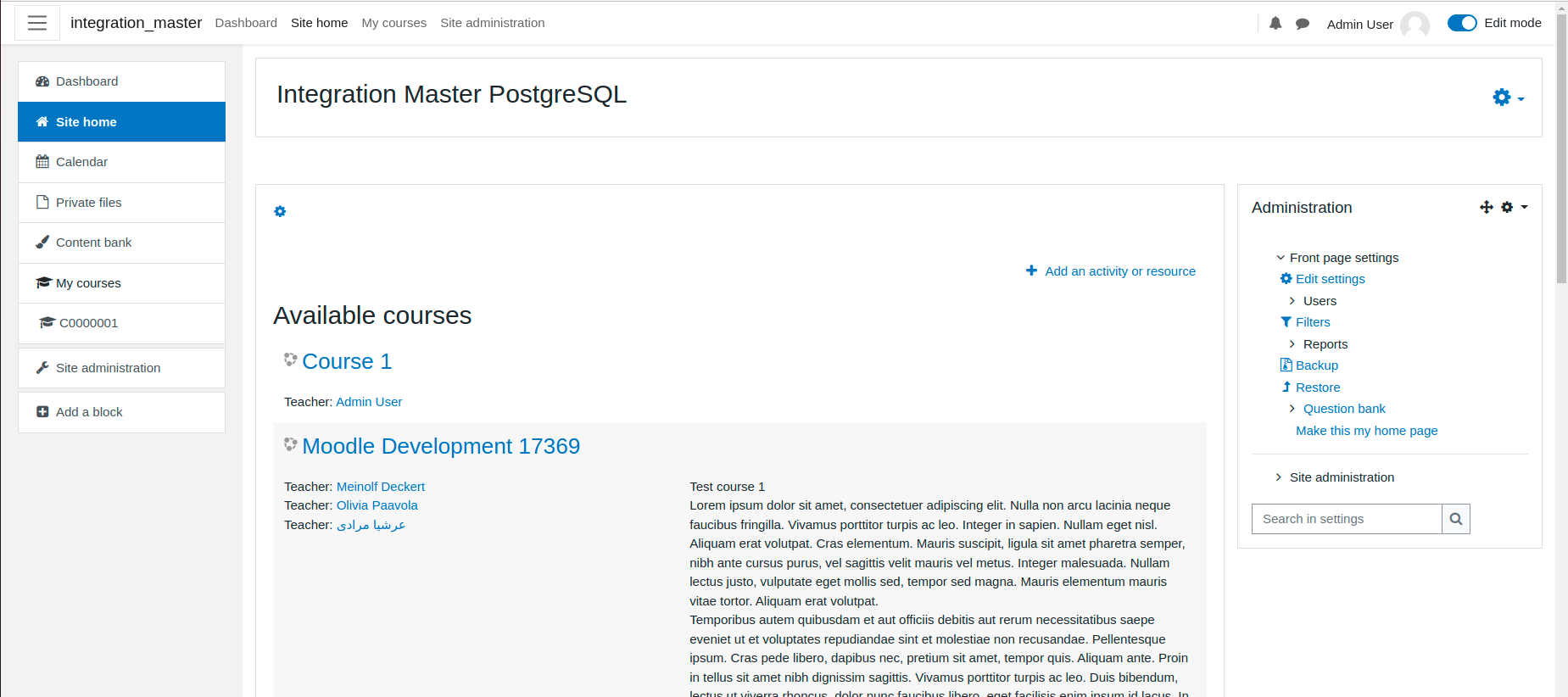Open the Administration block gear actions menu
1568x697 pixels.
tap(1514, 207)
